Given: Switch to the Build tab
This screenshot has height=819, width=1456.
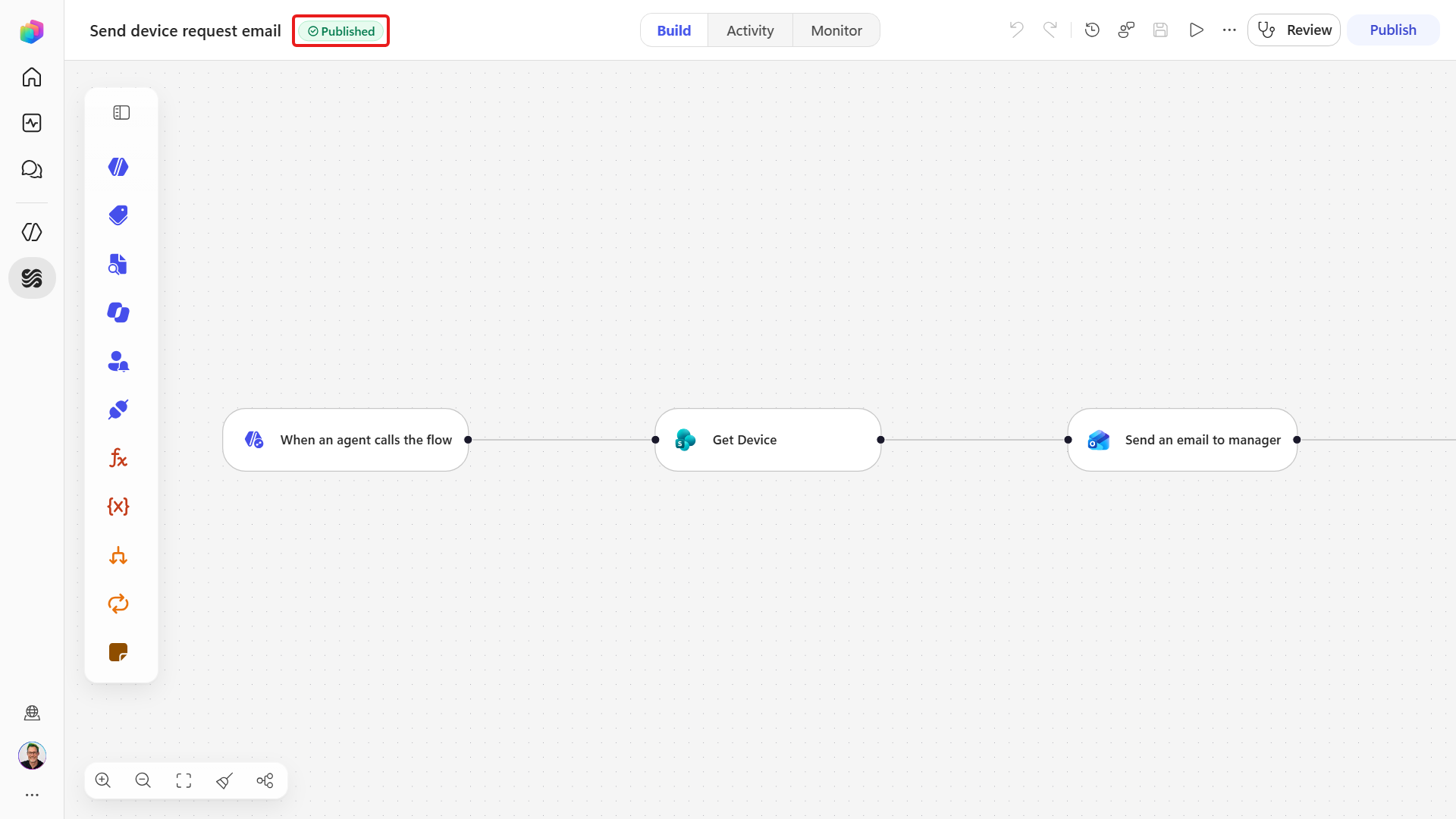Looking at the screenshot, I should click(674, 30).
